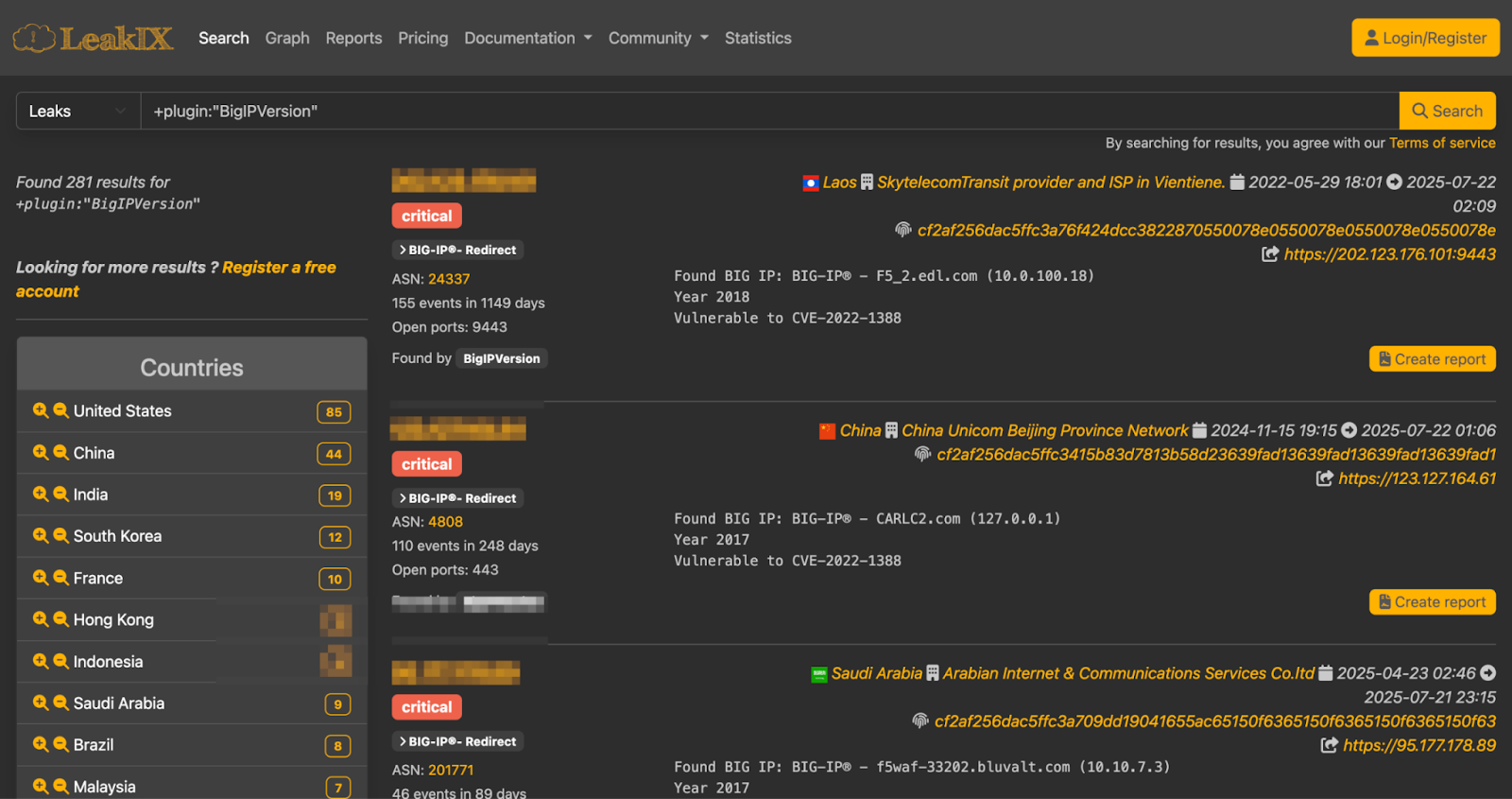Open the Statistics page

(758, 38)
